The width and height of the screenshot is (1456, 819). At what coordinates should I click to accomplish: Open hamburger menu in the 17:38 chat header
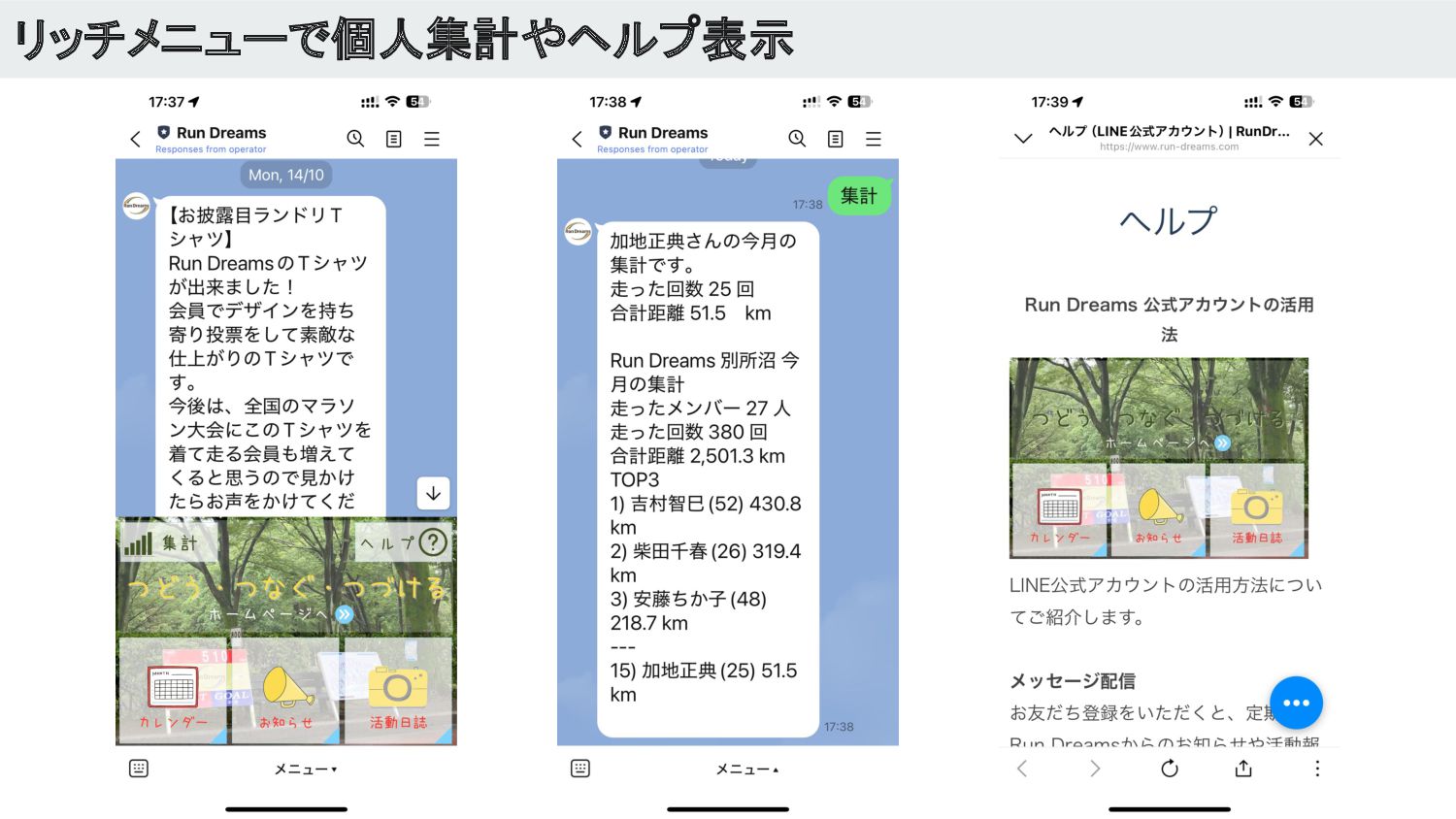[x=874, y=139]
